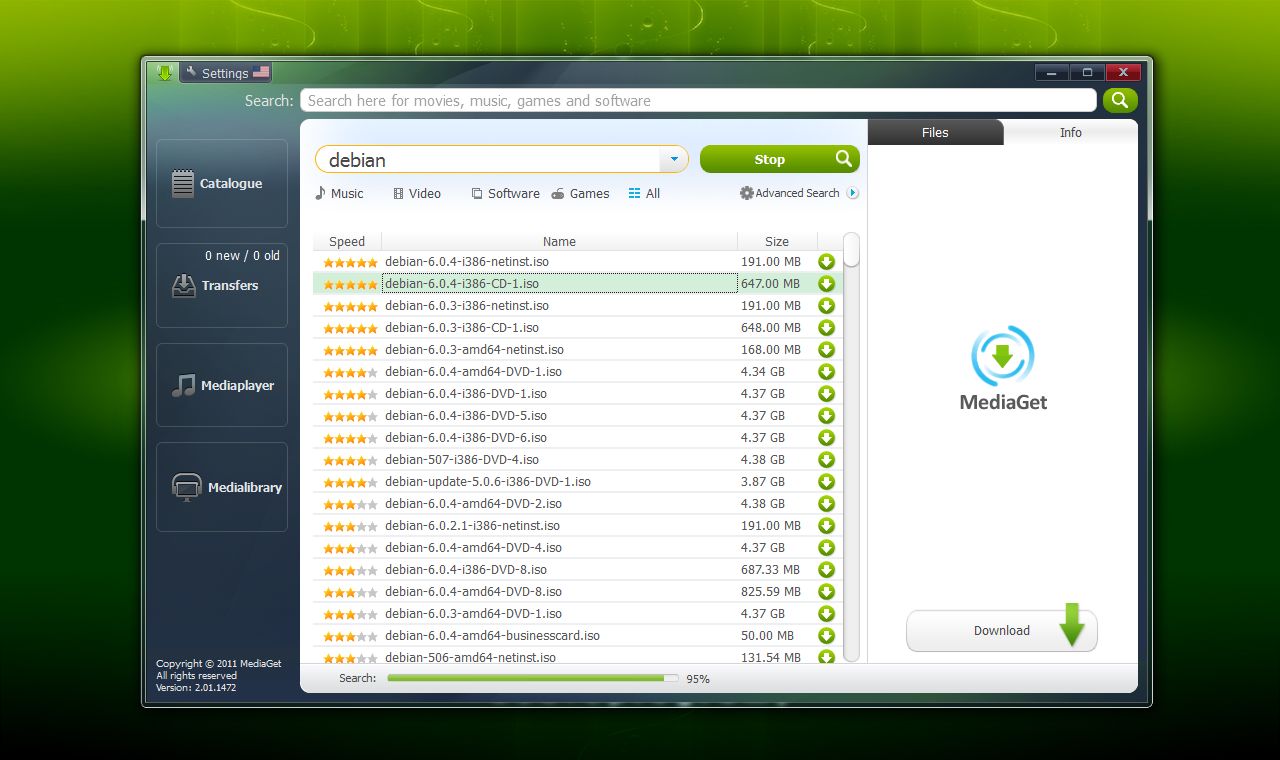Download debian-6.0.3-i386-netinst.iso via its green arrow
This screenshot has width=1280, height=760.
click(x=826, y=306)
